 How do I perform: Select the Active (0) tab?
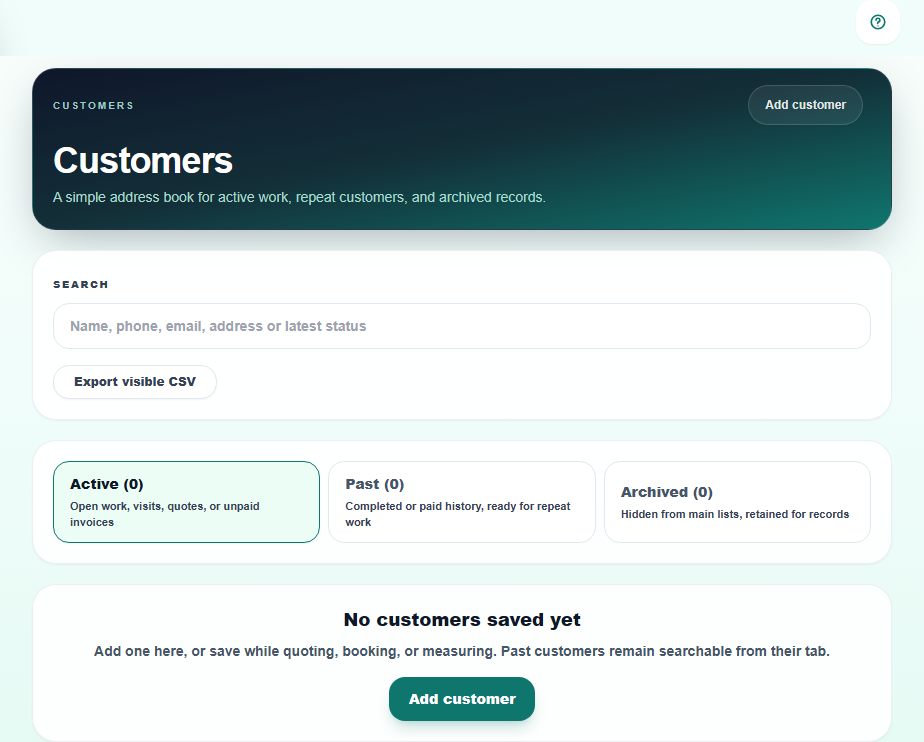(x=186, y=502)
